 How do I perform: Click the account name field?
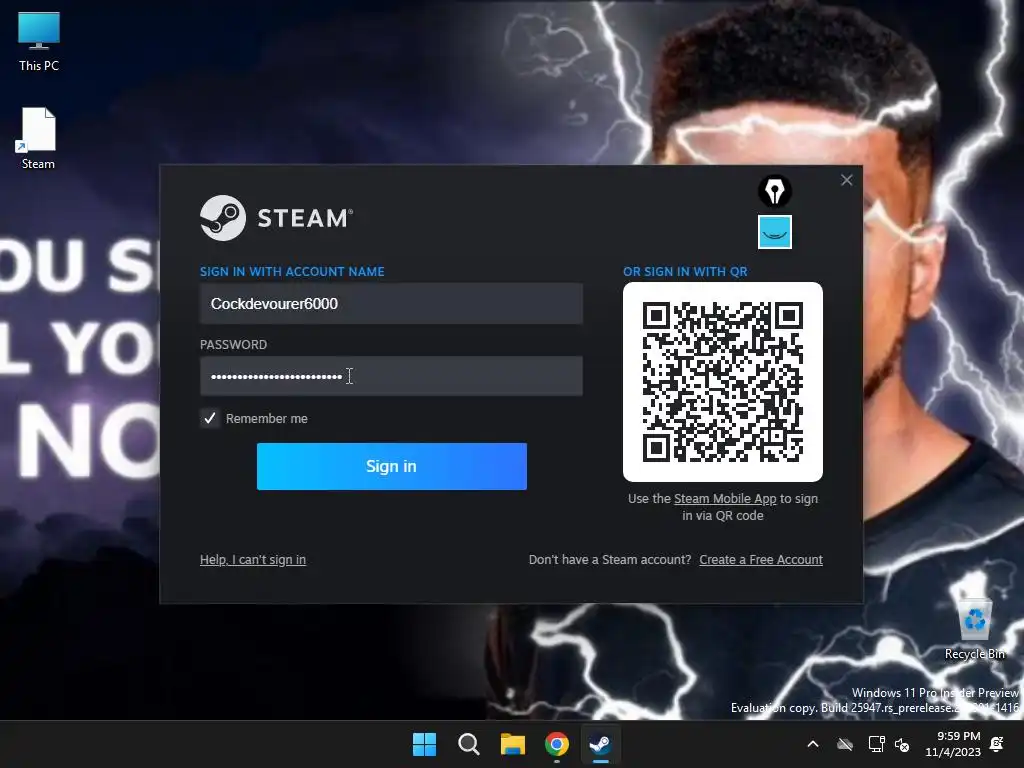[x=391, y=304]
